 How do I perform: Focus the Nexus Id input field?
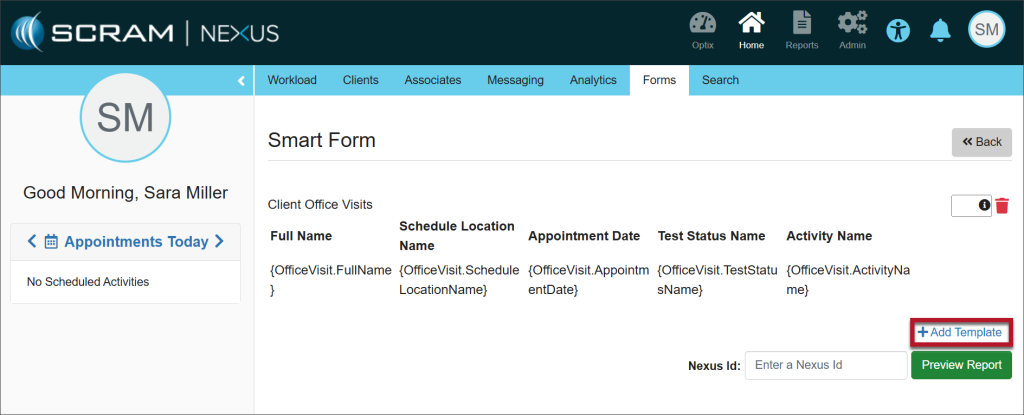[x=811, y=365]
